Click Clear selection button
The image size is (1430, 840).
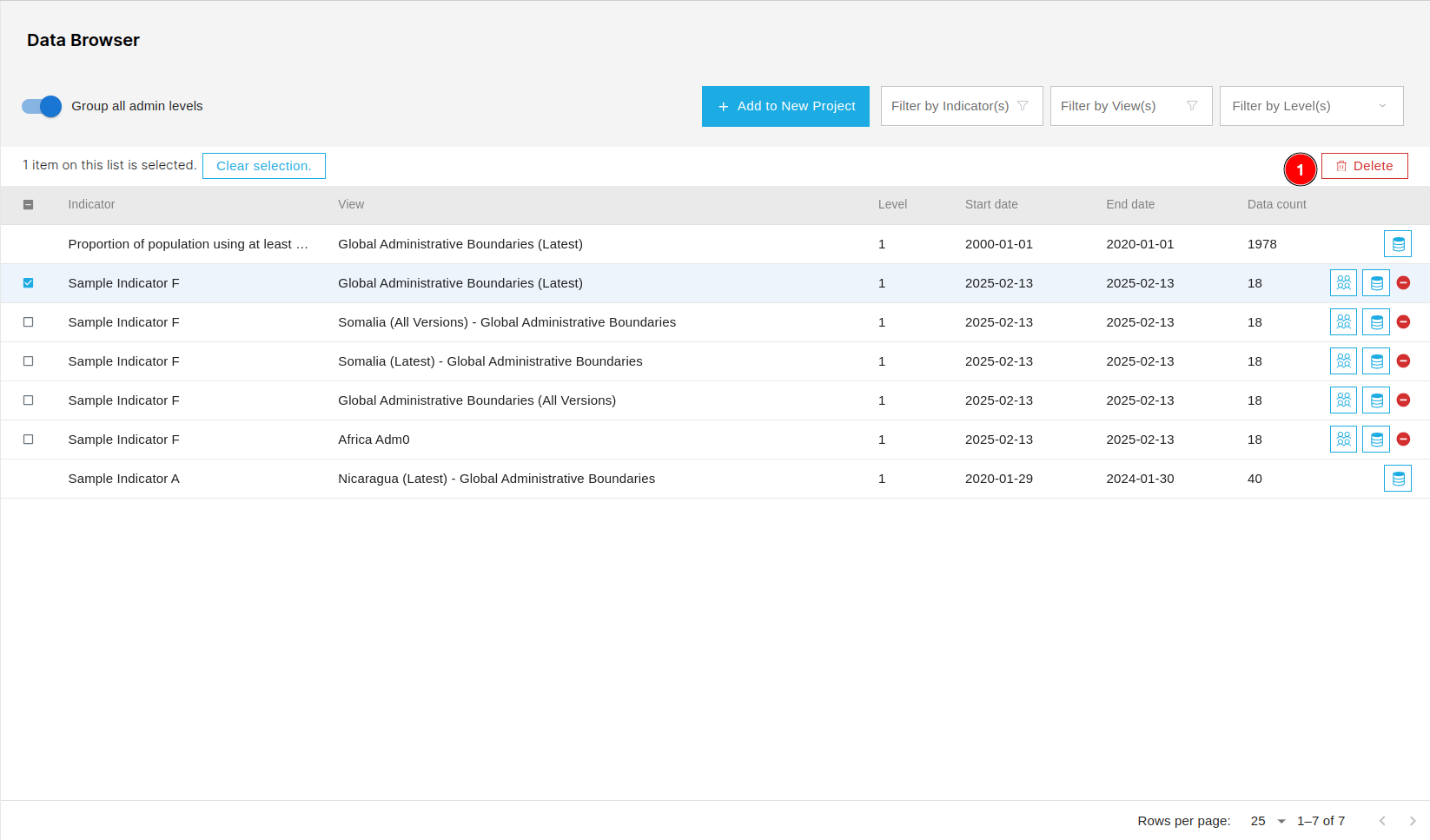tap(264, 166)
